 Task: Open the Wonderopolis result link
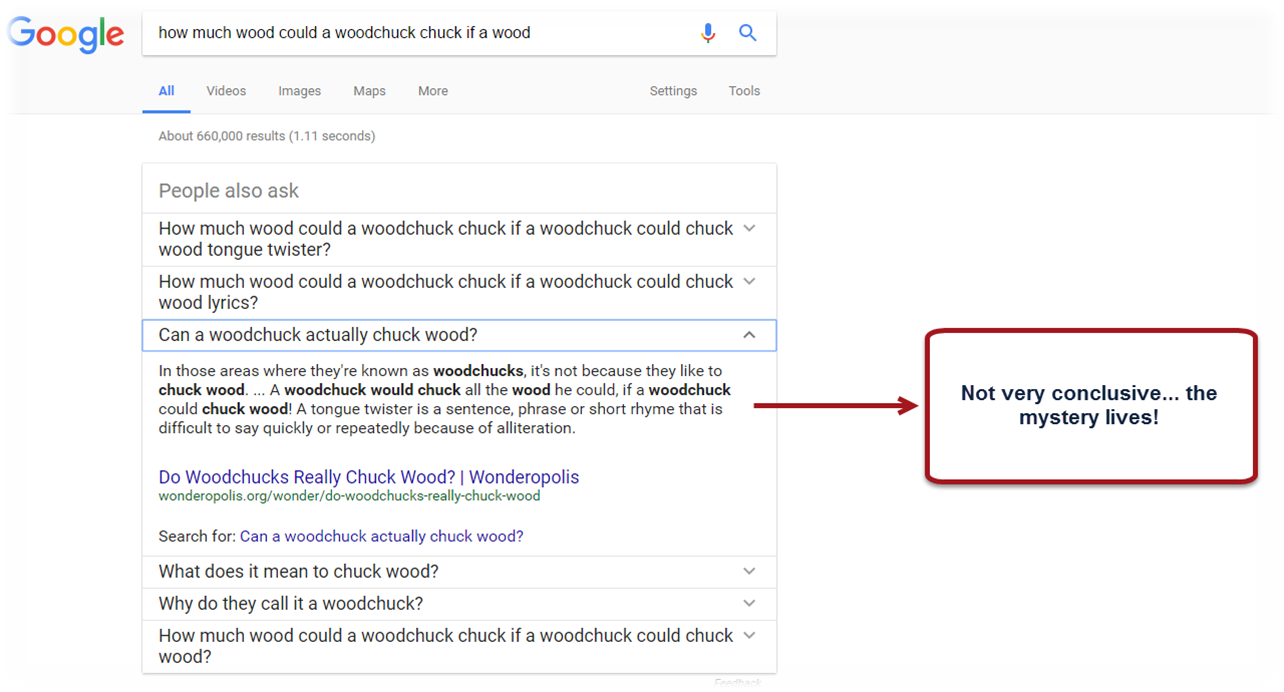(x=368, y=477)
